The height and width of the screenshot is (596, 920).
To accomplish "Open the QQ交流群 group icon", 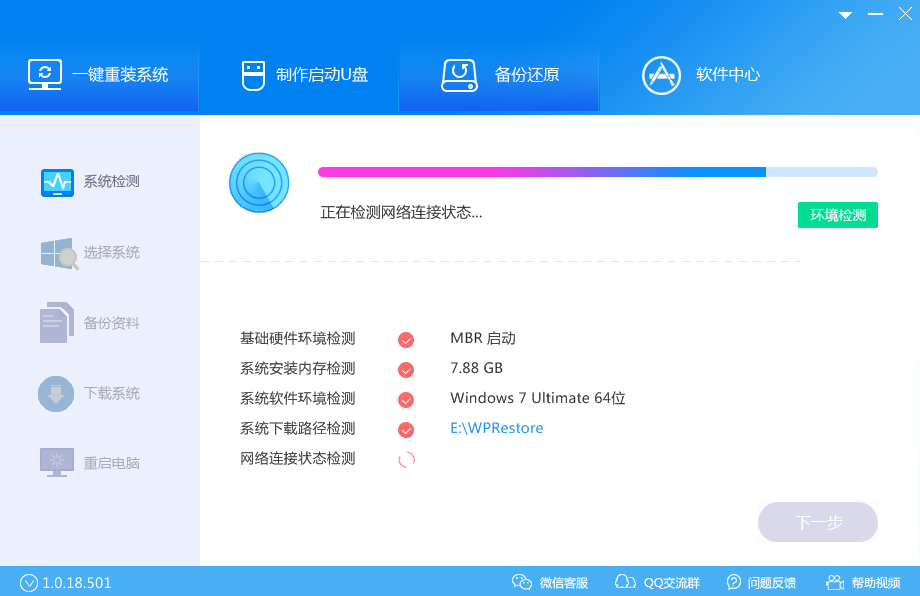I will 626,581.
